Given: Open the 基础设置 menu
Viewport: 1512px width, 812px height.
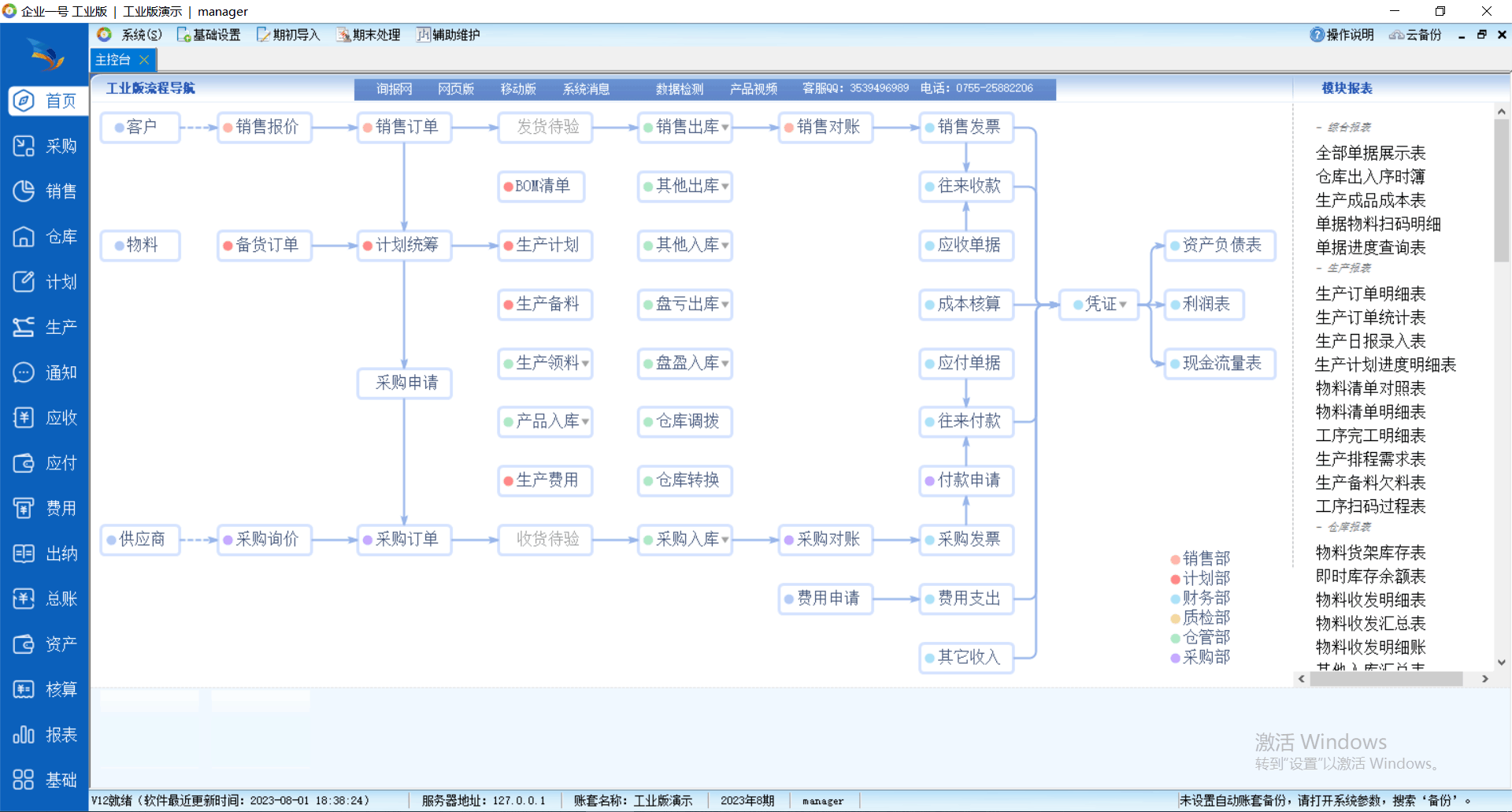Looking at the screenshot, I should 209,35.
